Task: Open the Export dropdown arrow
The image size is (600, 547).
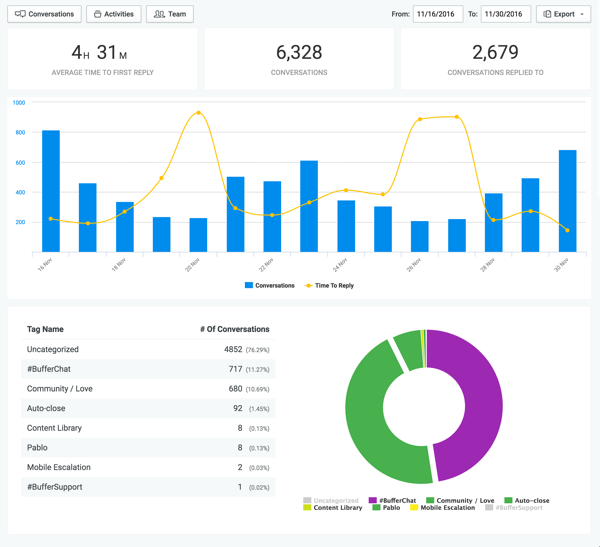Action: pos(582,14)
